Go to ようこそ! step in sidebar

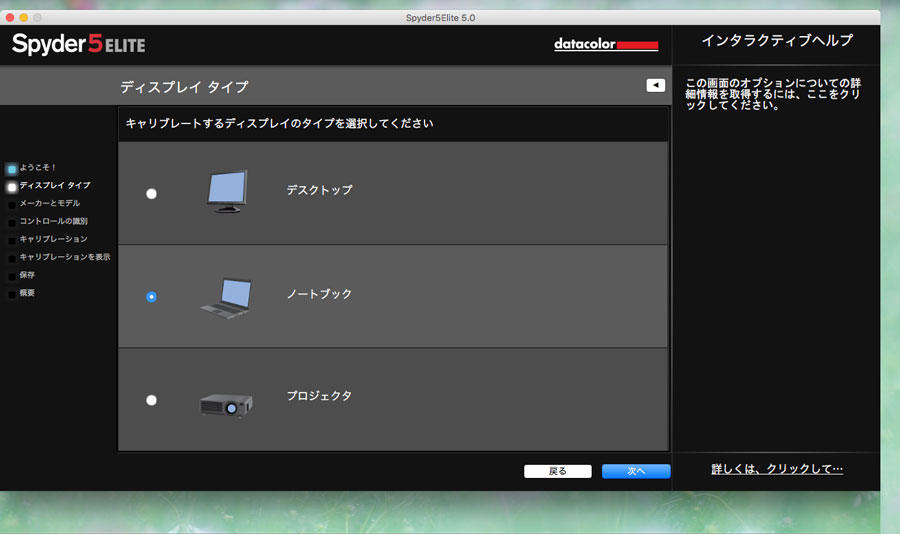(38, 168)
